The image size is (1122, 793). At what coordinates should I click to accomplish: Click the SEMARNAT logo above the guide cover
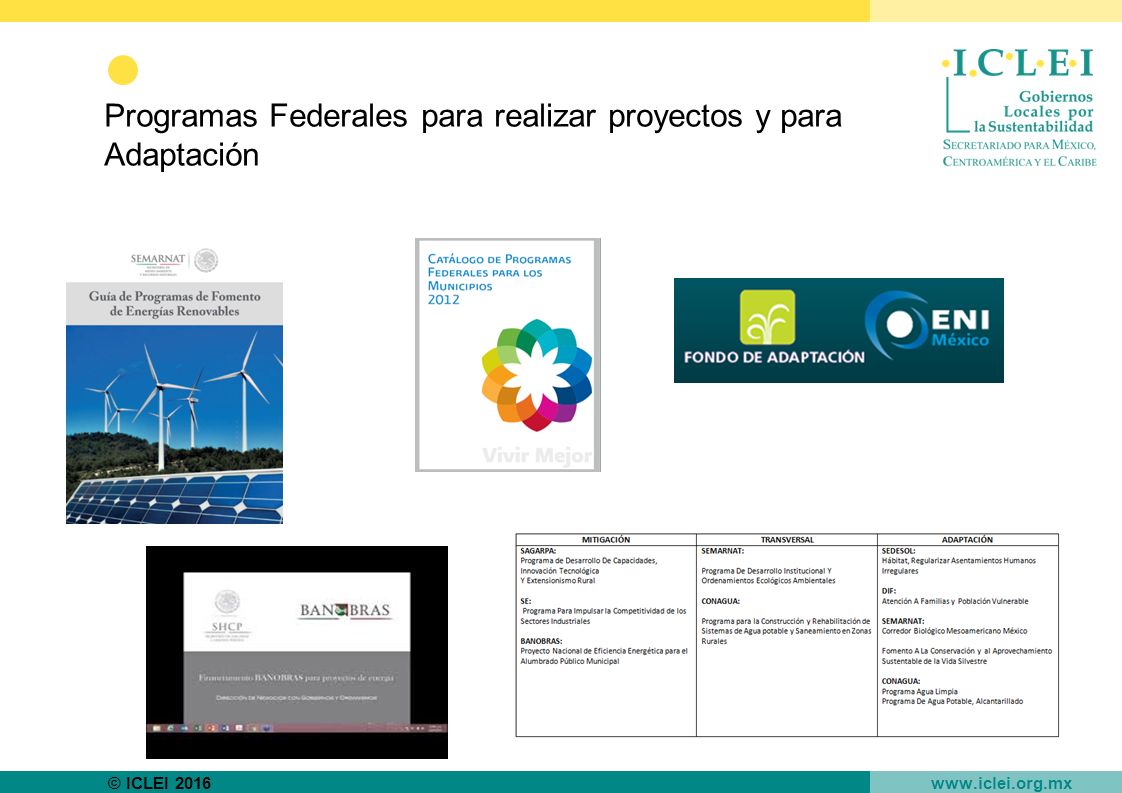click(157, 261)
